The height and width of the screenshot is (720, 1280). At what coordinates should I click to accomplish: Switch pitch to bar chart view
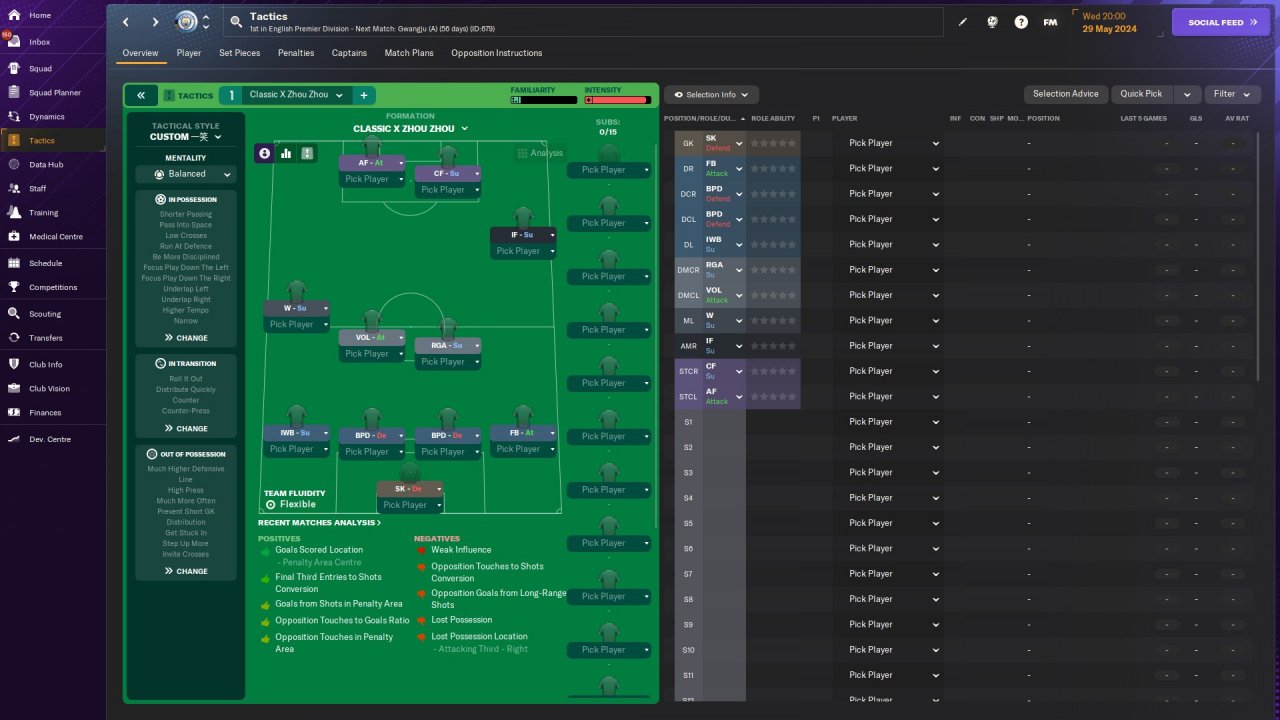[x=286, y=153]
